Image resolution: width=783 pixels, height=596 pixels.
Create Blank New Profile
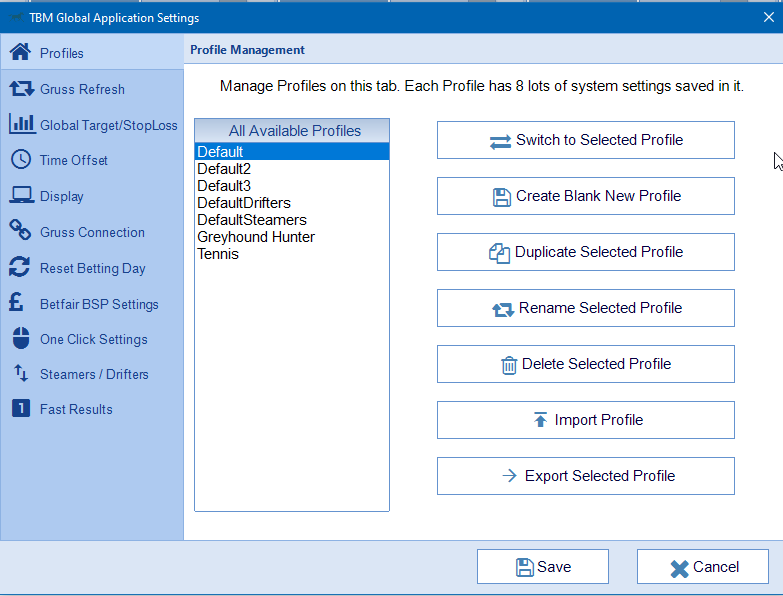click(x=586, y=196)
